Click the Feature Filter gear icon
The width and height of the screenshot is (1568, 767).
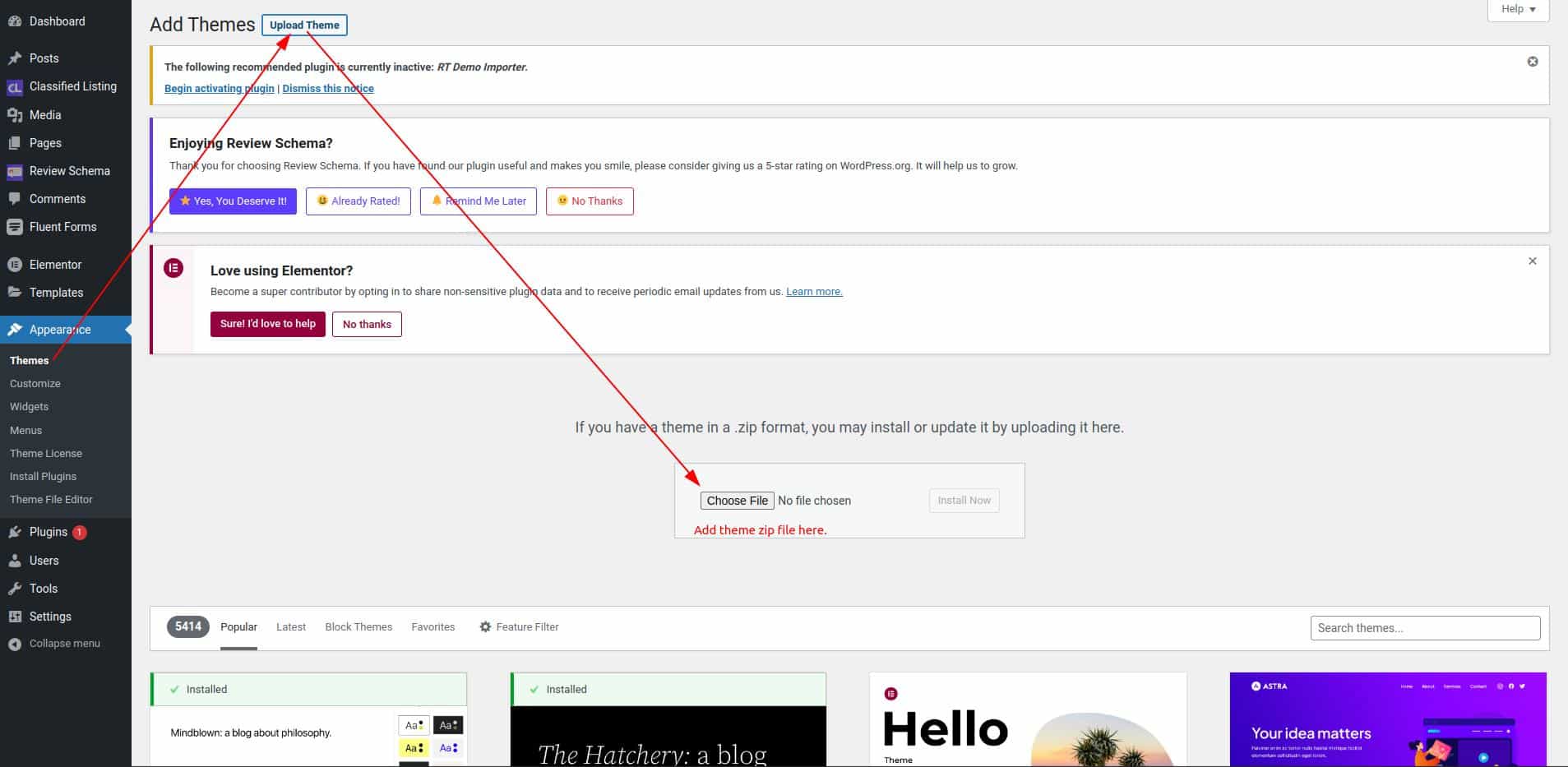click(x=485, y=627)
